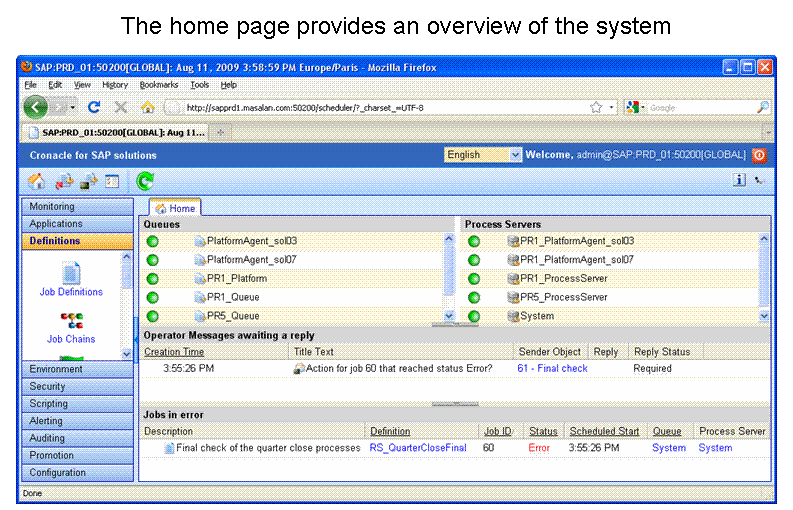
Task: Click the Queues list scroll down arrow
Action: 449,316
